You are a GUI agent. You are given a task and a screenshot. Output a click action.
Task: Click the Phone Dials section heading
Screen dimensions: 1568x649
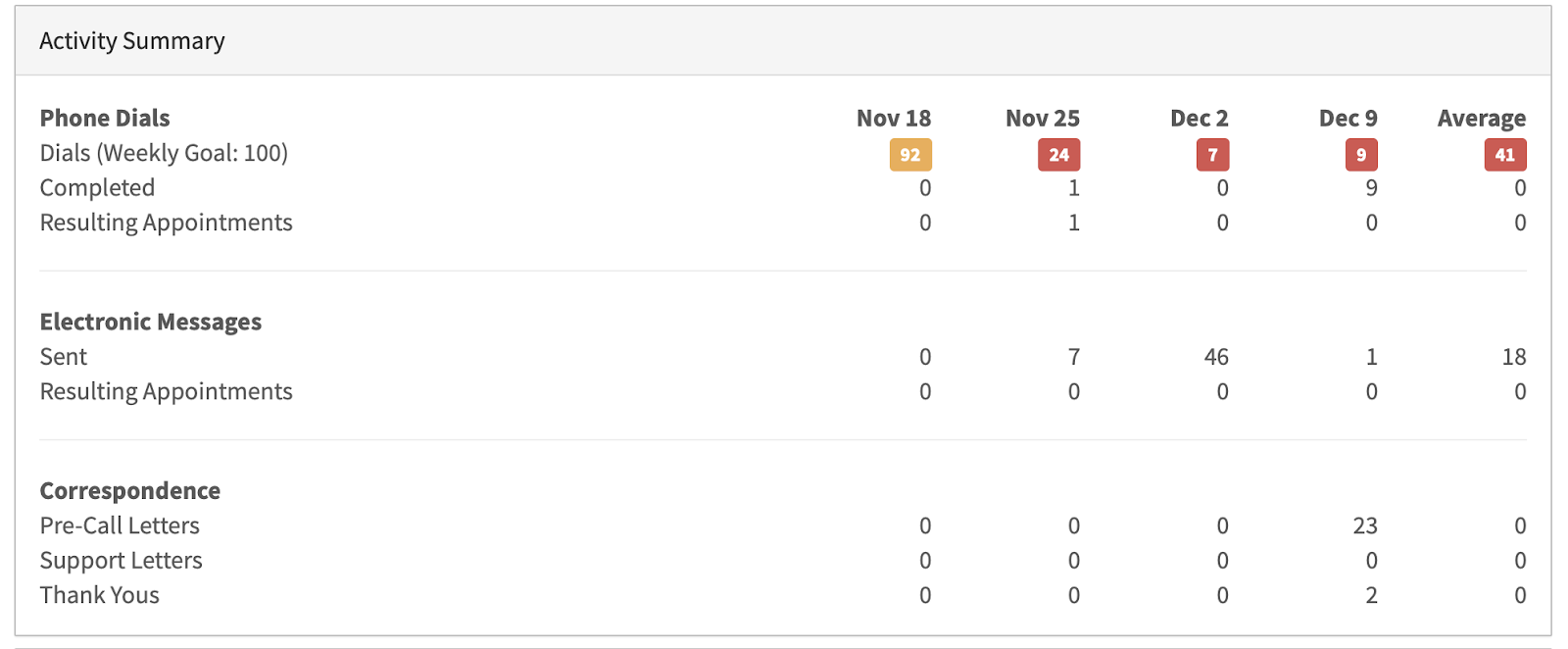pos(105,119)
